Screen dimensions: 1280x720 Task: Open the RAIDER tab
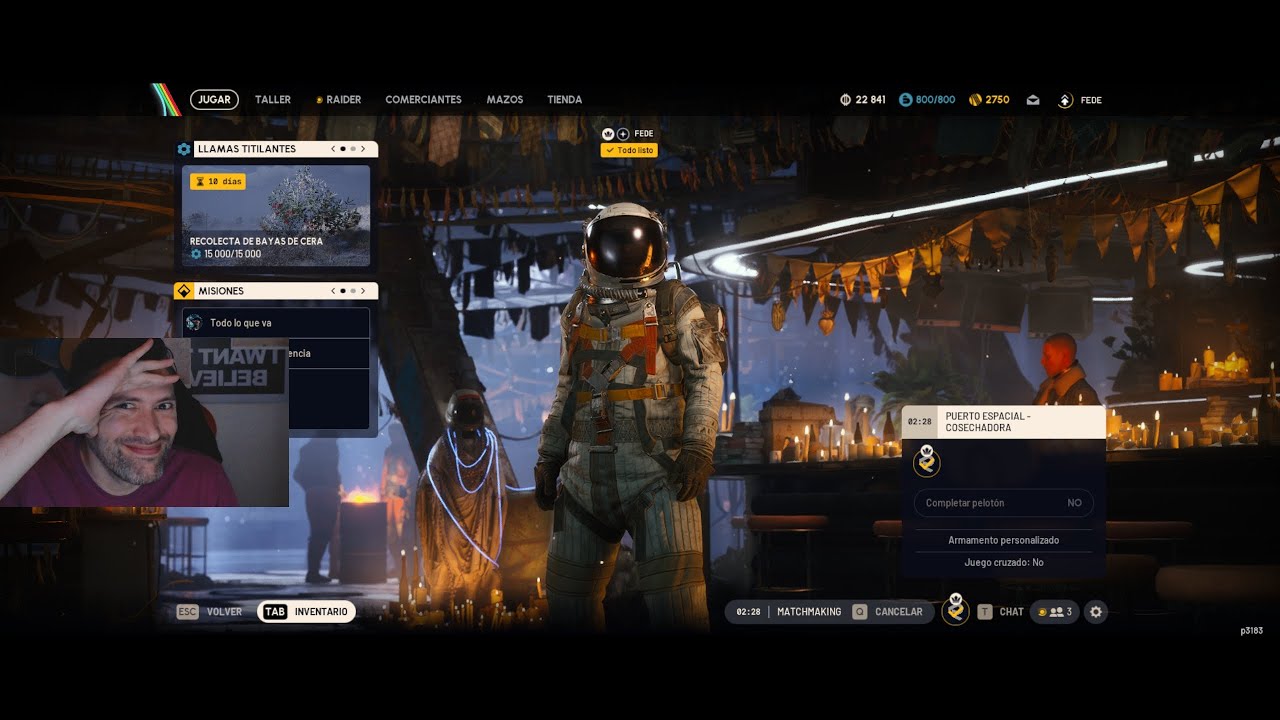[339, 99]
